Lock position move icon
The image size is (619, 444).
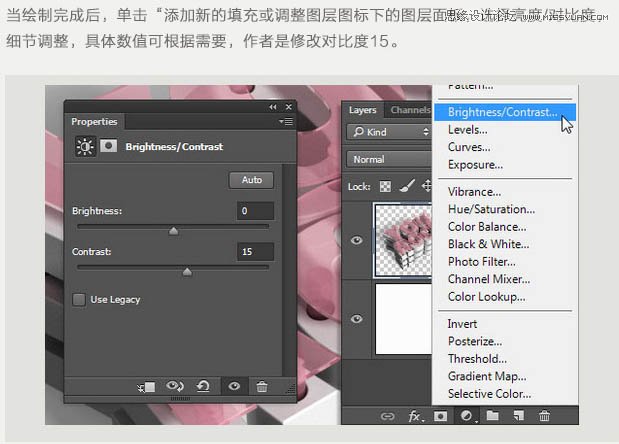pyautogui.click(x=427, y=186)
